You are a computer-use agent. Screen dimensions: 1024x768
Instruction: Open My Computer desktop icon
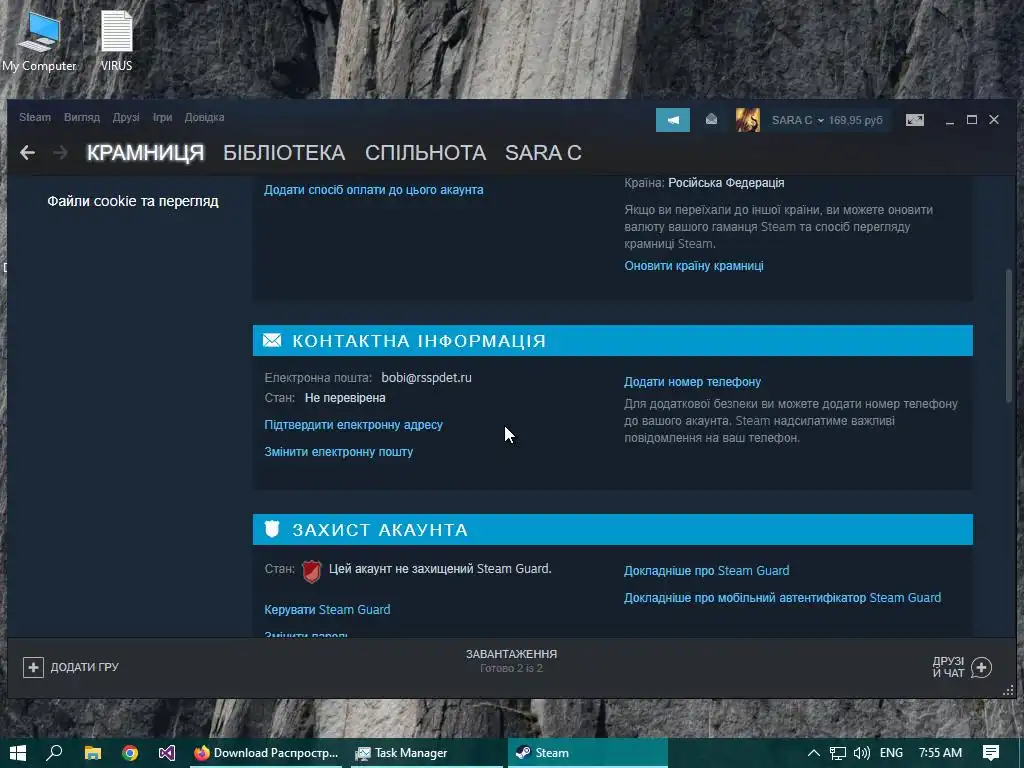(x=39, y=41)
